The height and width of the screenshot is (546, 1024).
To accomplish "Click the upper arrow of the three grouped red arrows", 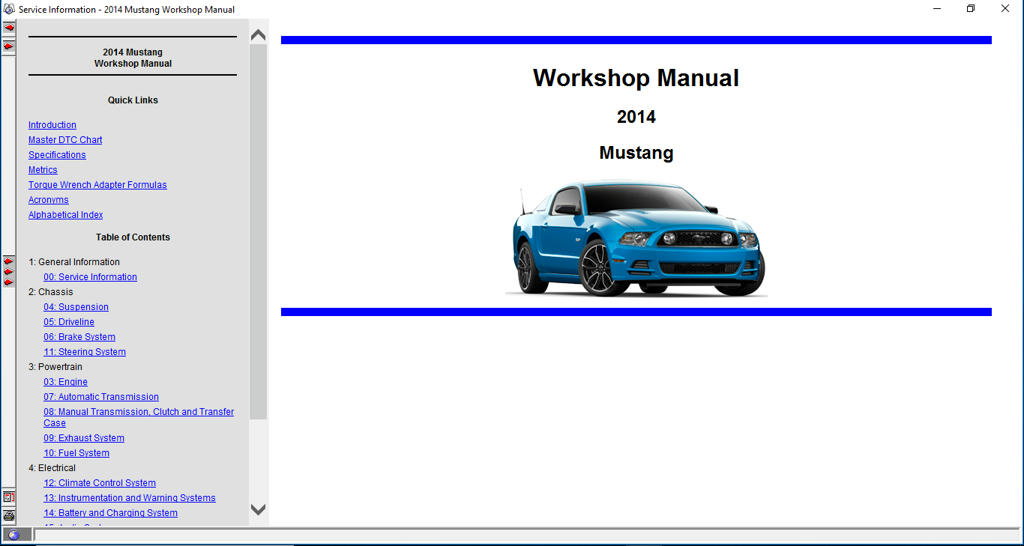I will 8,261.
